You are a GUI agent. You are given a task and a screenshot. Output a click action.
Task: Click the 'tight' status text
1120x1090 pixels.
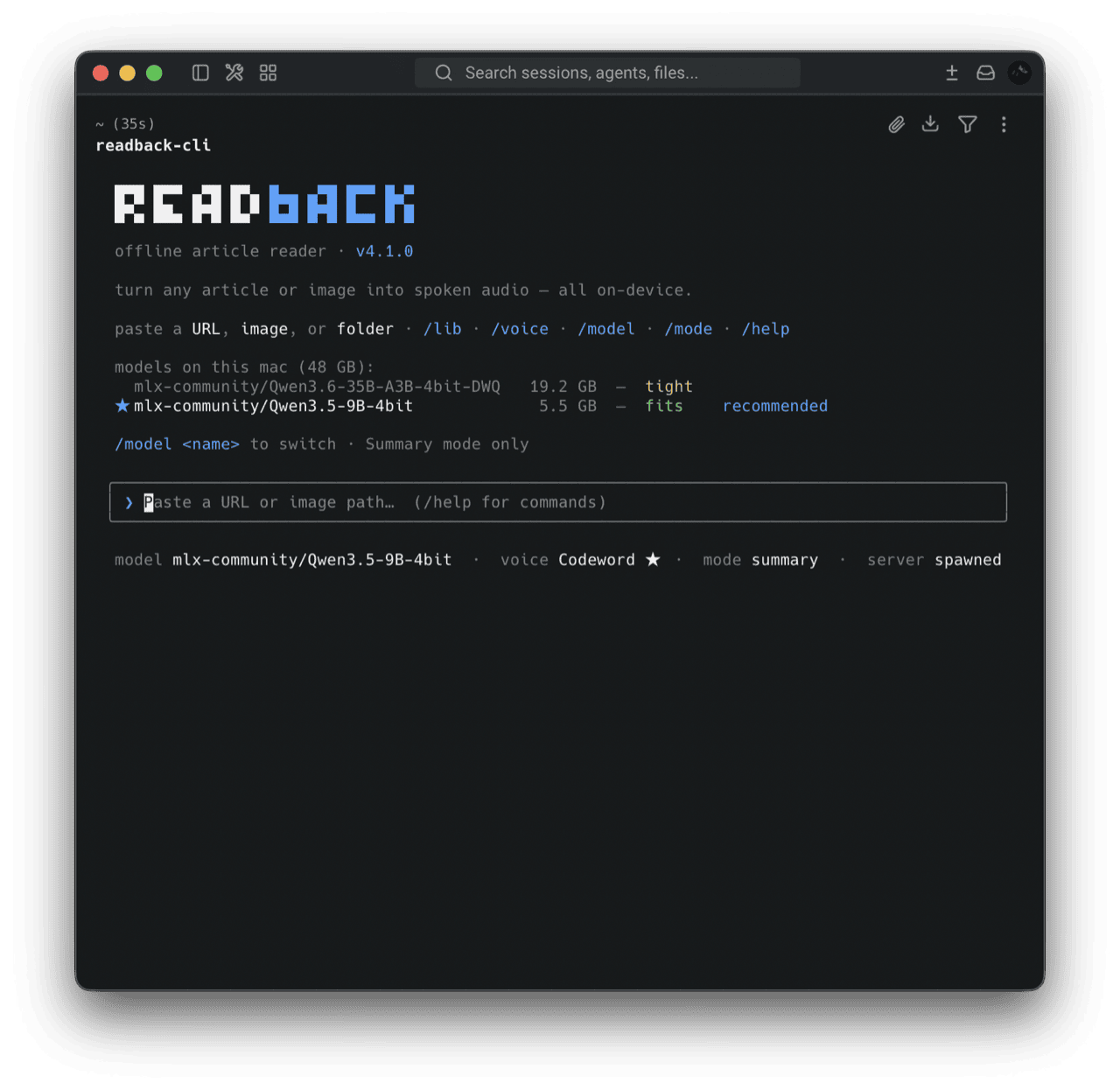[669, 387]
